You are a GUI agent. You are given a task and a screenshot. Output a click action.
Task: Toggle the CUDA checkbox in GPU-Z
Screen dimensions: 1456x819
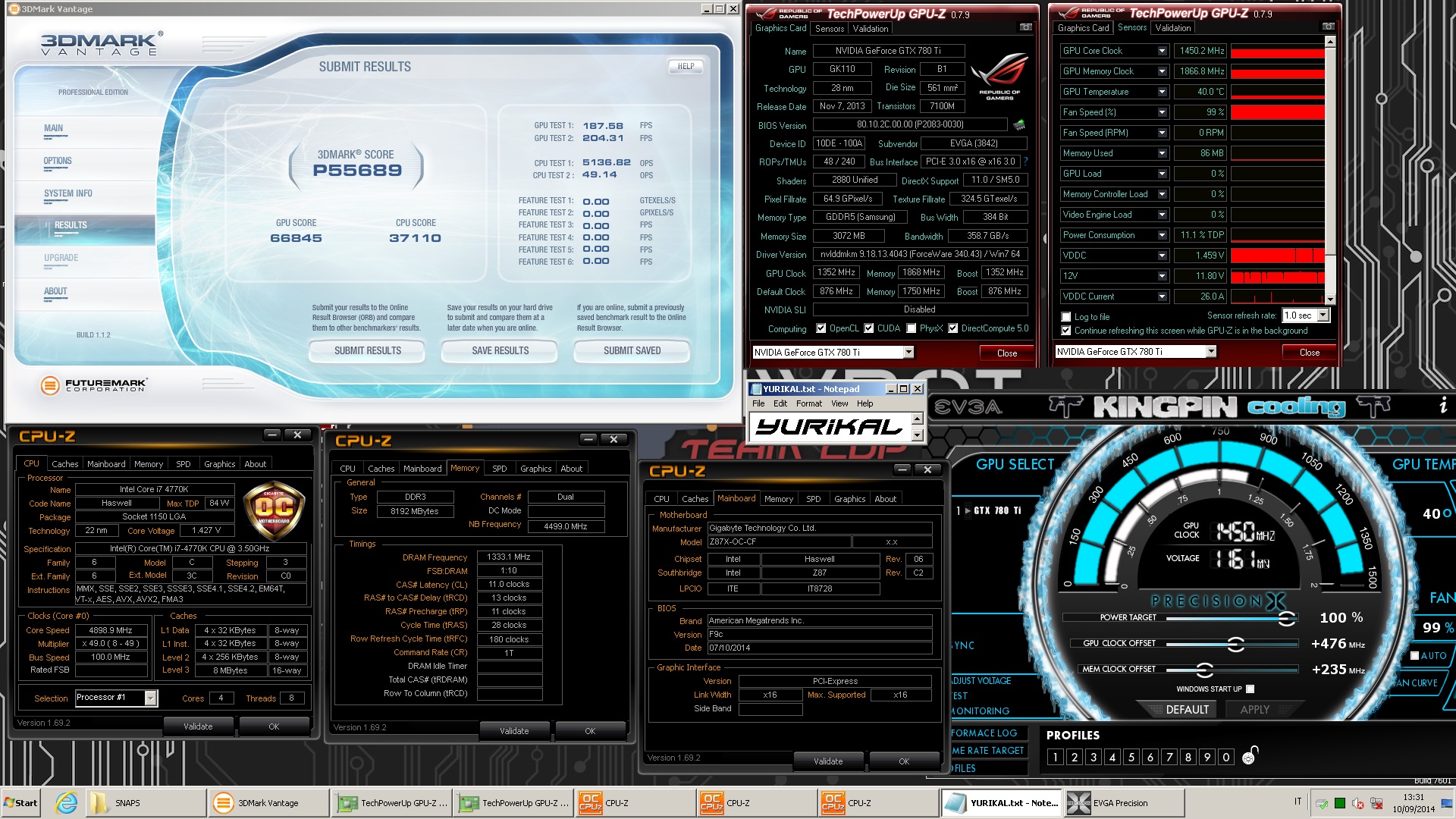click(869, 328)
